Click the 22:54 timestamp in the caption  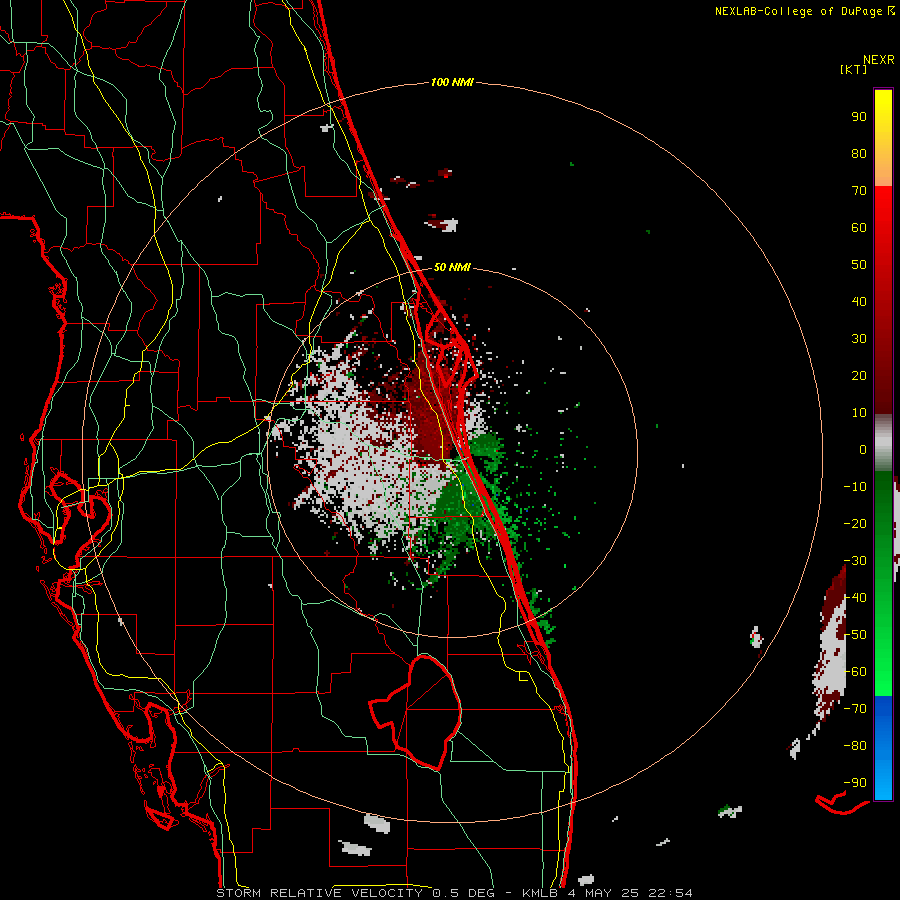point(670,893)
